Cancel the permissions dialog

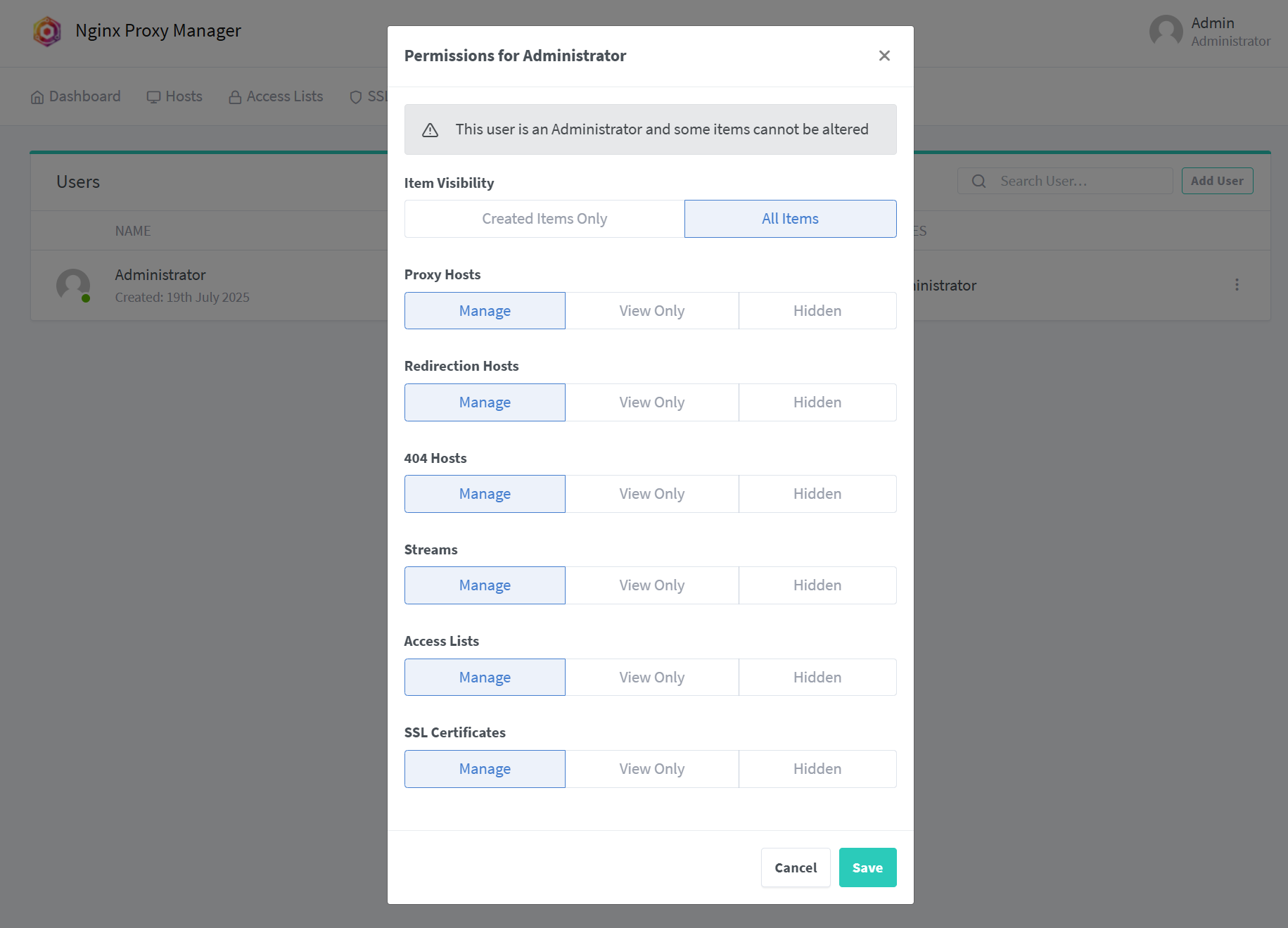click(796, 867)
